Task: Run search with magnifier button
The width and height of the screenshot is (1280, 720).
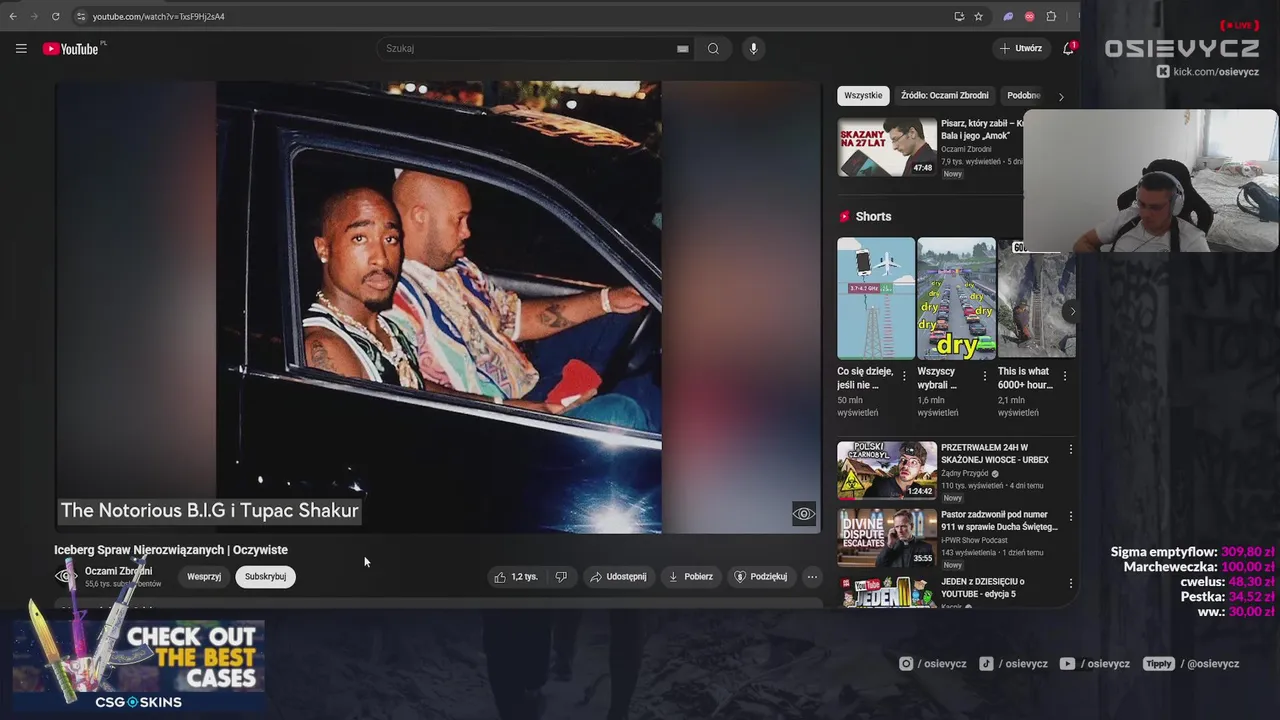Action: coord(713,48)
